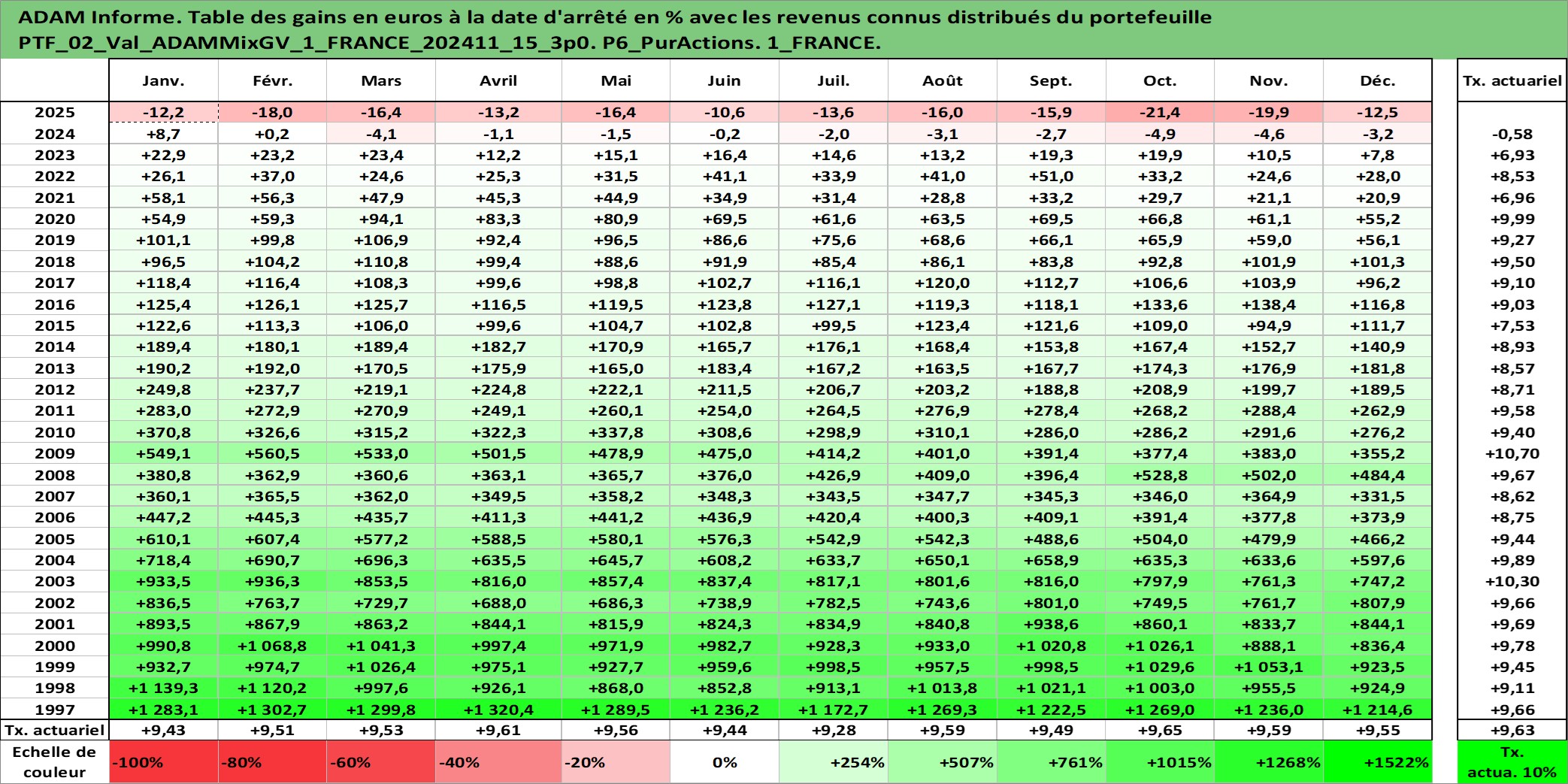
Task: Click the -100% red color swatch
Action: pos(164,762)
